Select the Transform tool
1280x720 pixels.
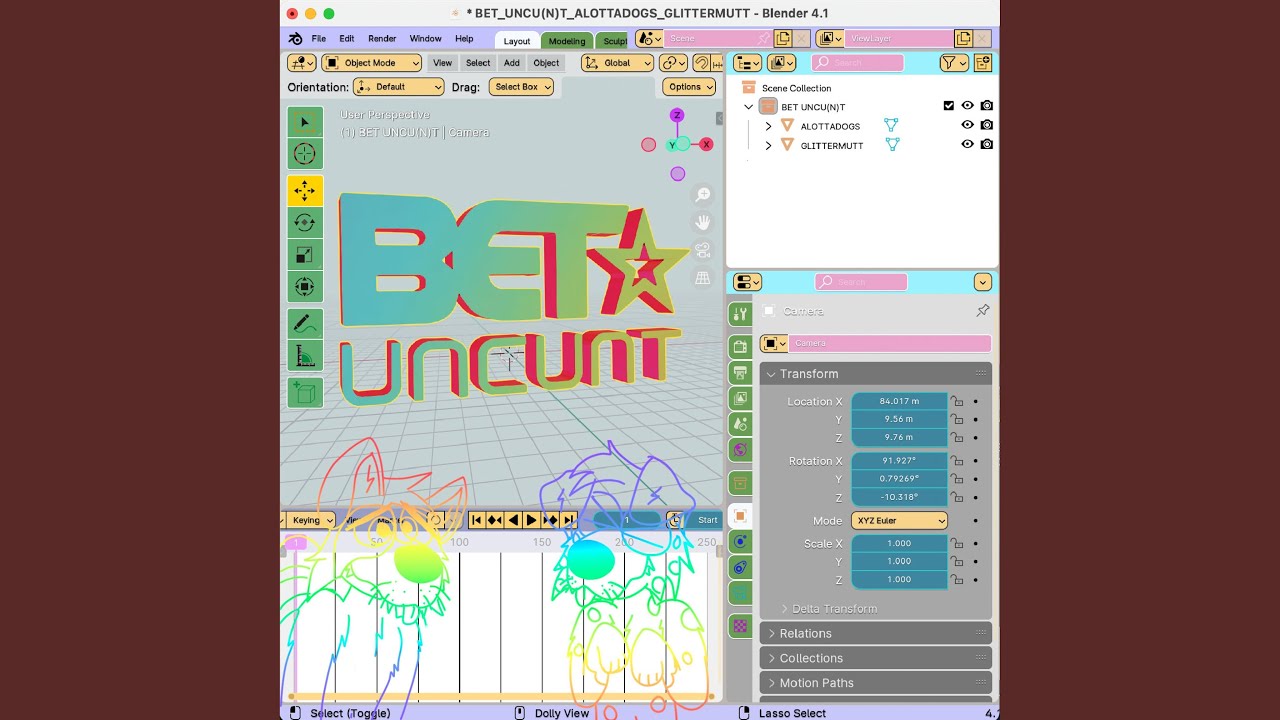305,287
